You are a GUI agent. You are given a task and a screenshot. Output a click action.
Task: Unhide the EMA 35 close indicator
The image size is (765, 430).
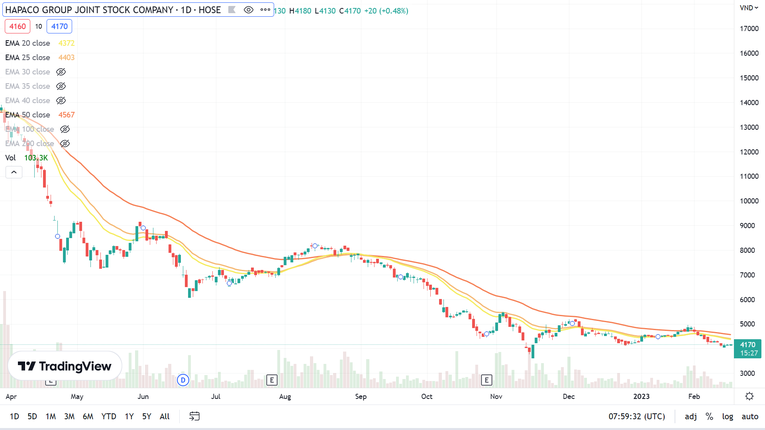(x=61, y=86)
